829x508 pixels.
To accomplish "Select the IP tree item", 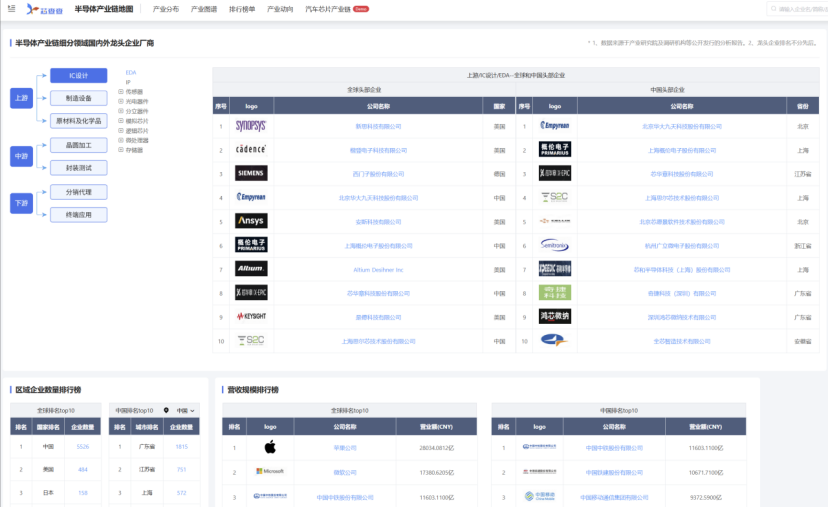I will [x=128, y=82].
